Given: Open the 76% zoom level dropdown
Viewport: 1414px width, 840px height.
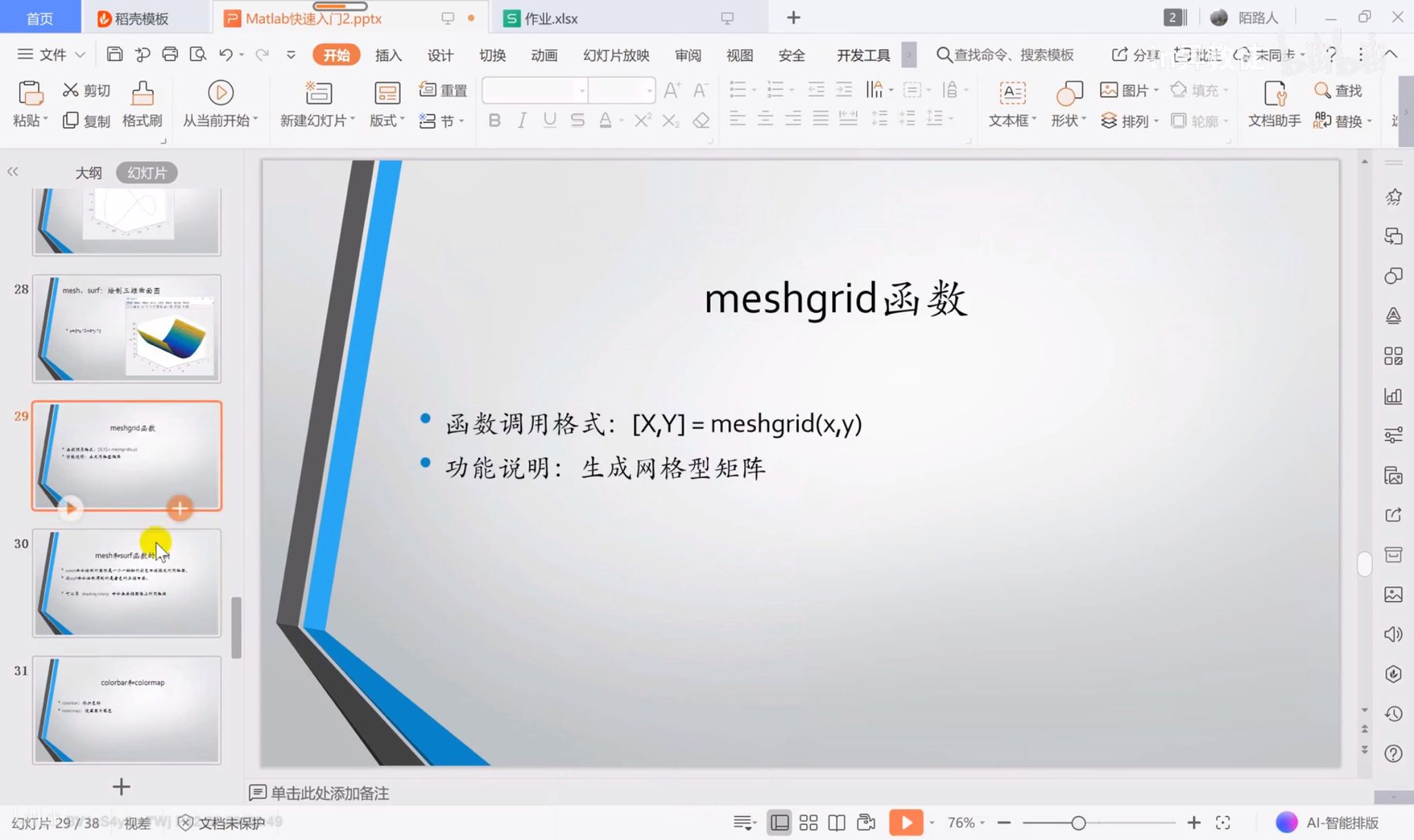Looking at the screenshot, I should 966,823.
